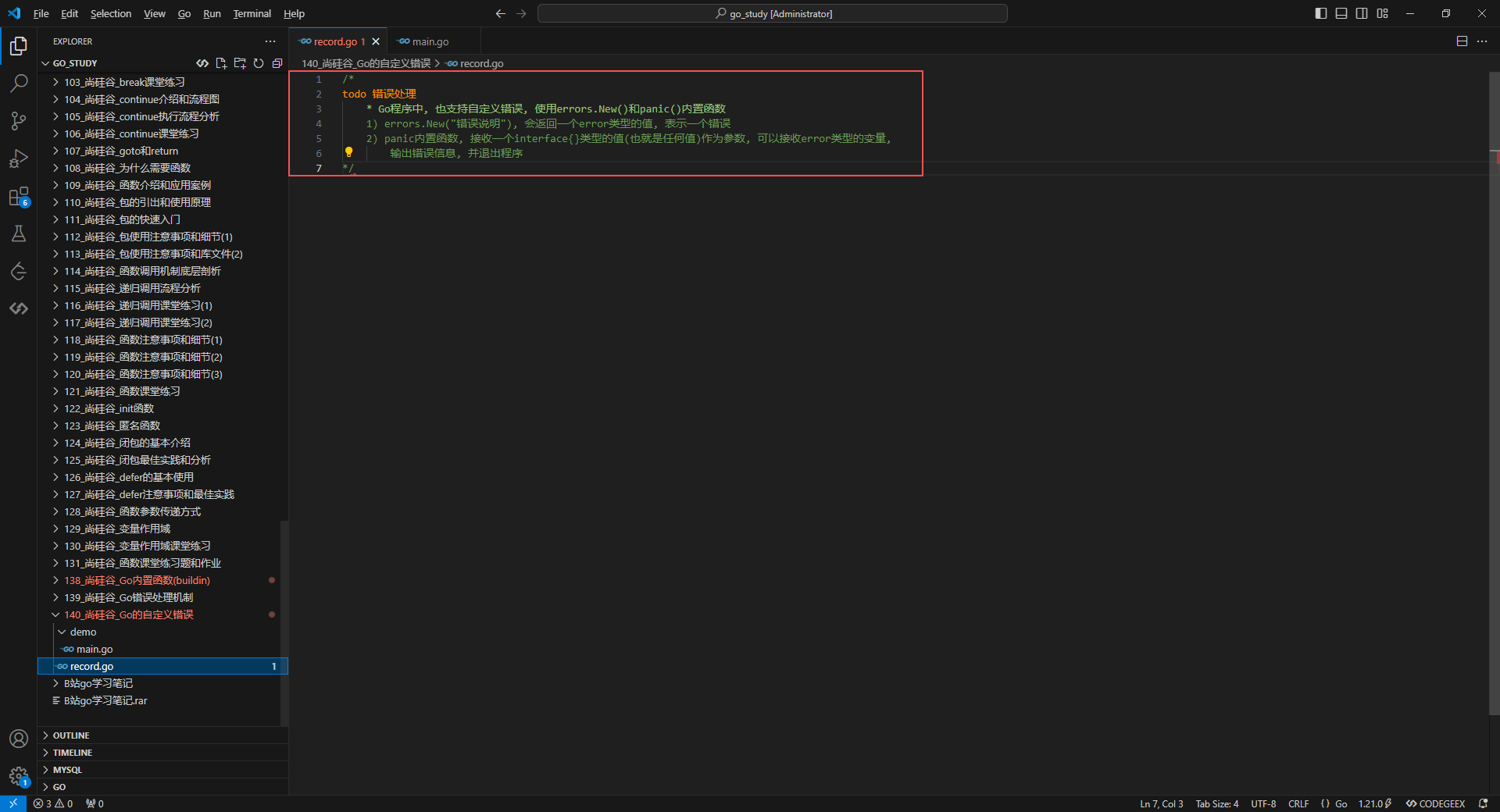Viewport: 1500px width, 812px height.
Task: Toggle the primary side bar
Action: click(1321, 13)
